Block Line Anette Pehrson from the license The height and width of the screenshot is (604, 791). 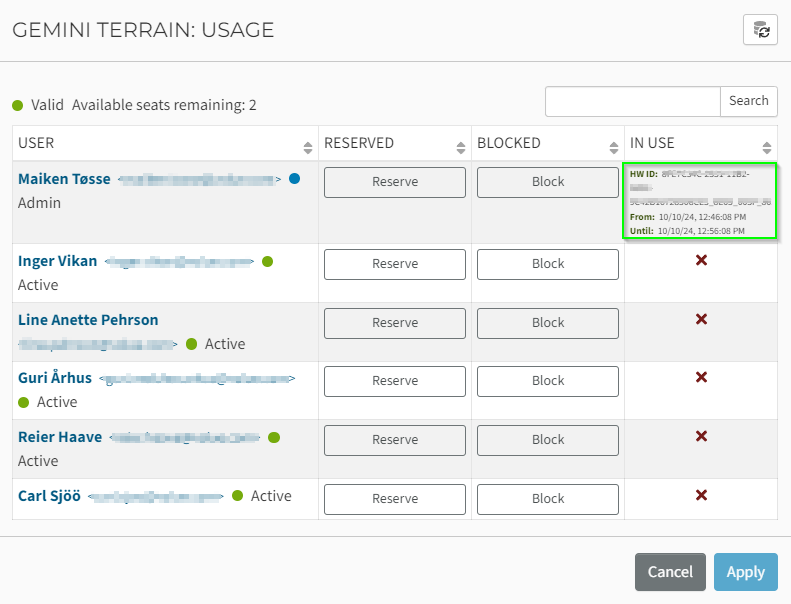(x=548, y=323)
